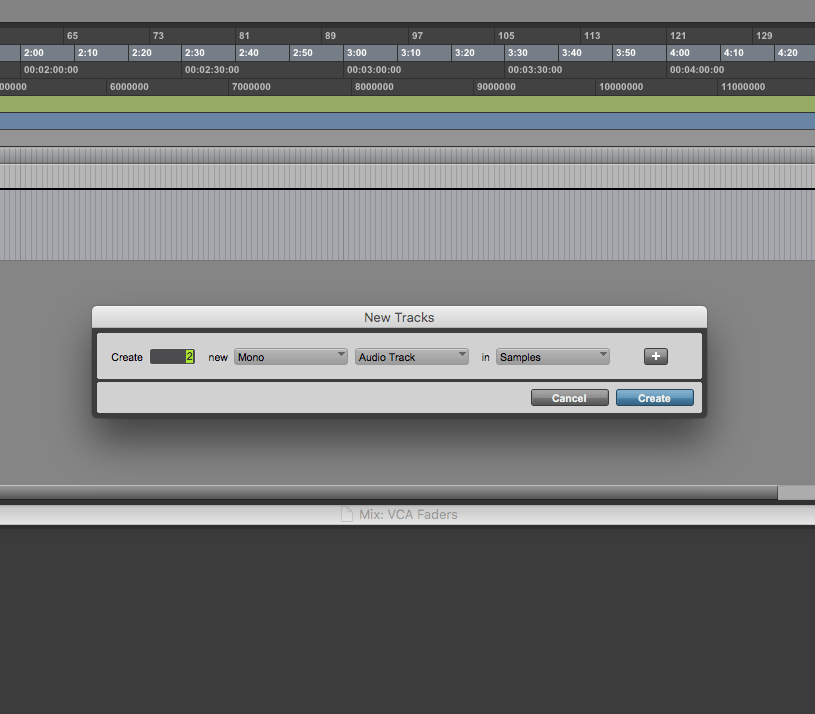Open the Samples timebase dropdown
The width and height of the screenshot is (815, 714).
coord(553,357)
